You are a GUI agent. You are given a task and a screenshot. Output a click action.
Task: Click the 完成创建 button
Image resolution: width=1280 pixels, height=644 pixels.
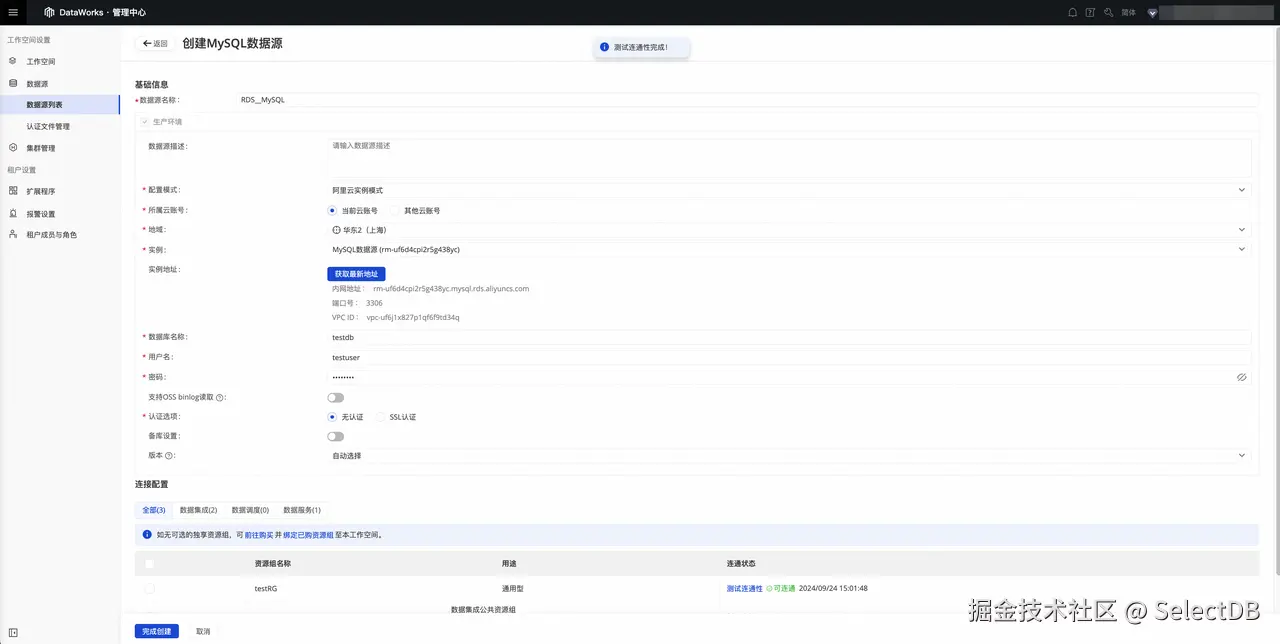pos(156,631)
